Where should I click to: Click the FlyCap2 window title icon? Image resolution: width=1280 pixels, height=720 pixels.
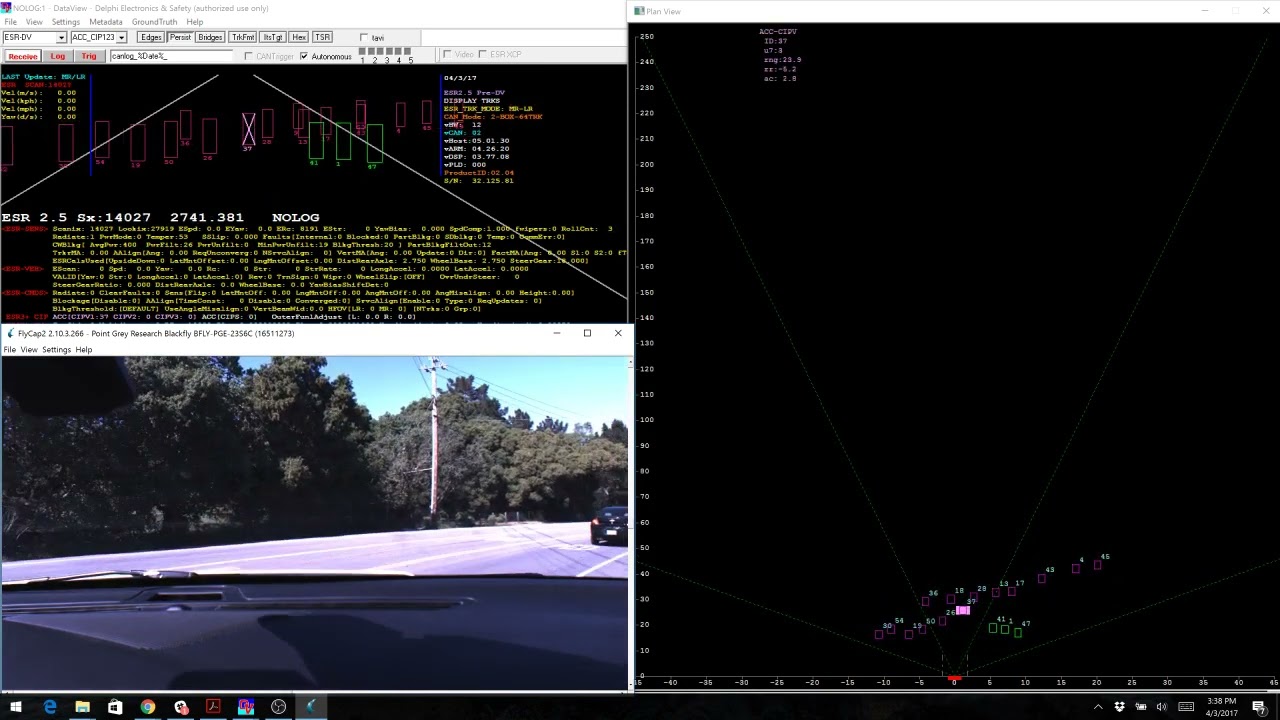pyautogui.click(x=11, y=333)
